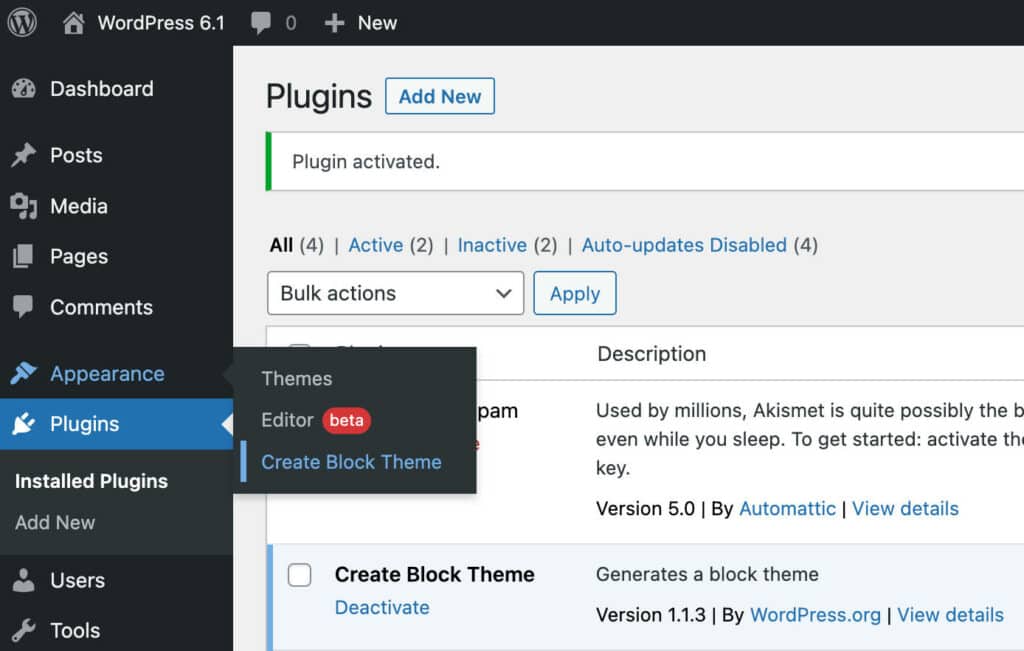Select the Dashboard gauge icon
Screen dimensions: 1024x651
tap(25, 89)
